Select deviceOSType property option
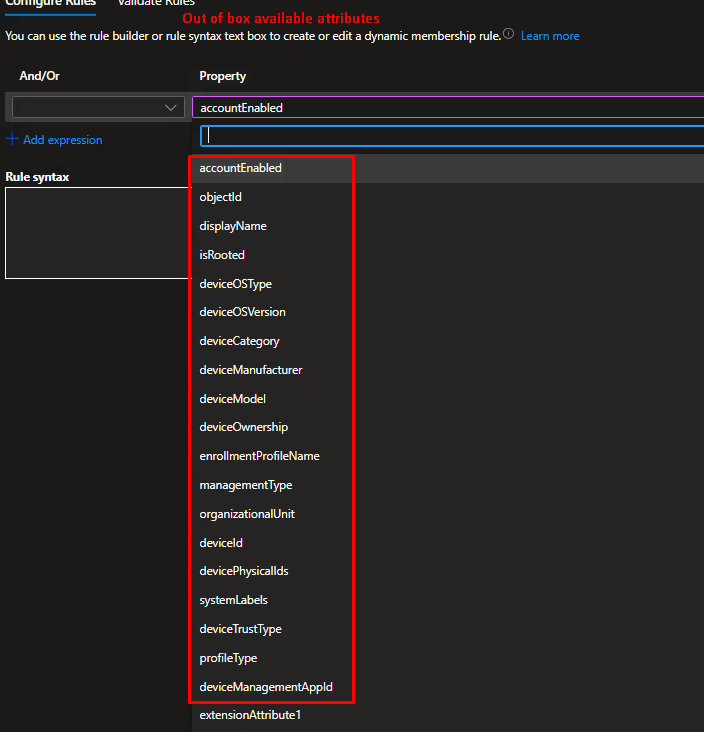 coord(235,284)
